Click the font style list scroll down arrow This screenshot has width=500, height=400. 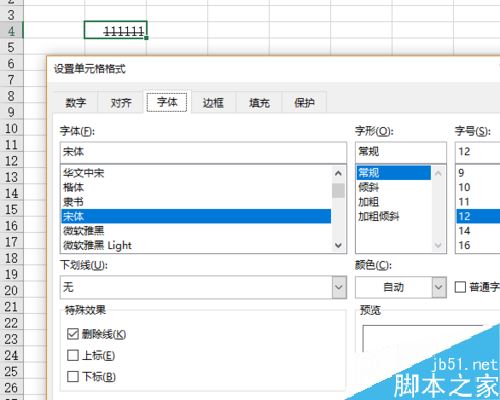coord(438,246)
